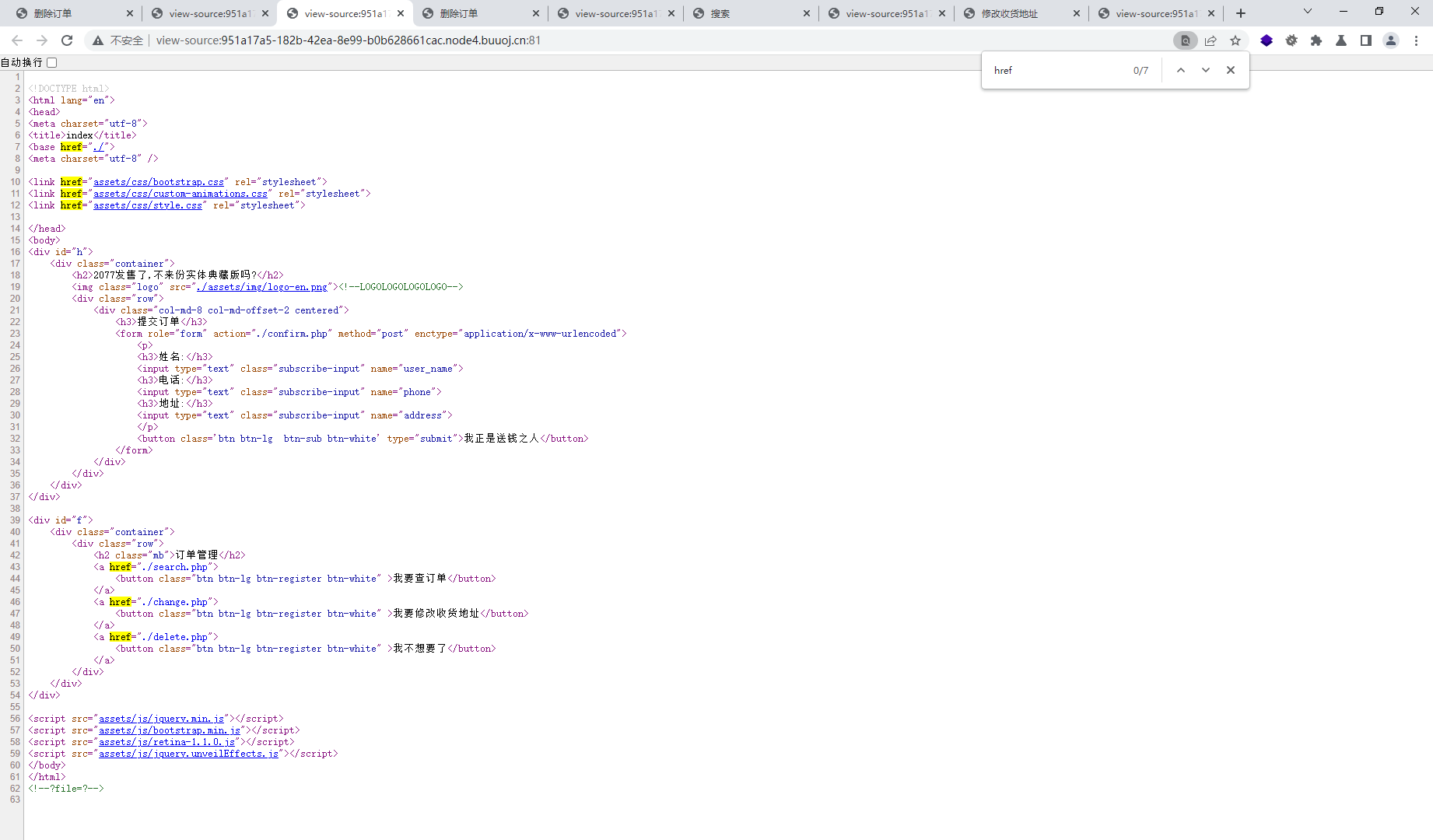The height and width of the screenshot is (840, 1433).
Task: Click the ./change.php text in source
Action: coord(175,602)
